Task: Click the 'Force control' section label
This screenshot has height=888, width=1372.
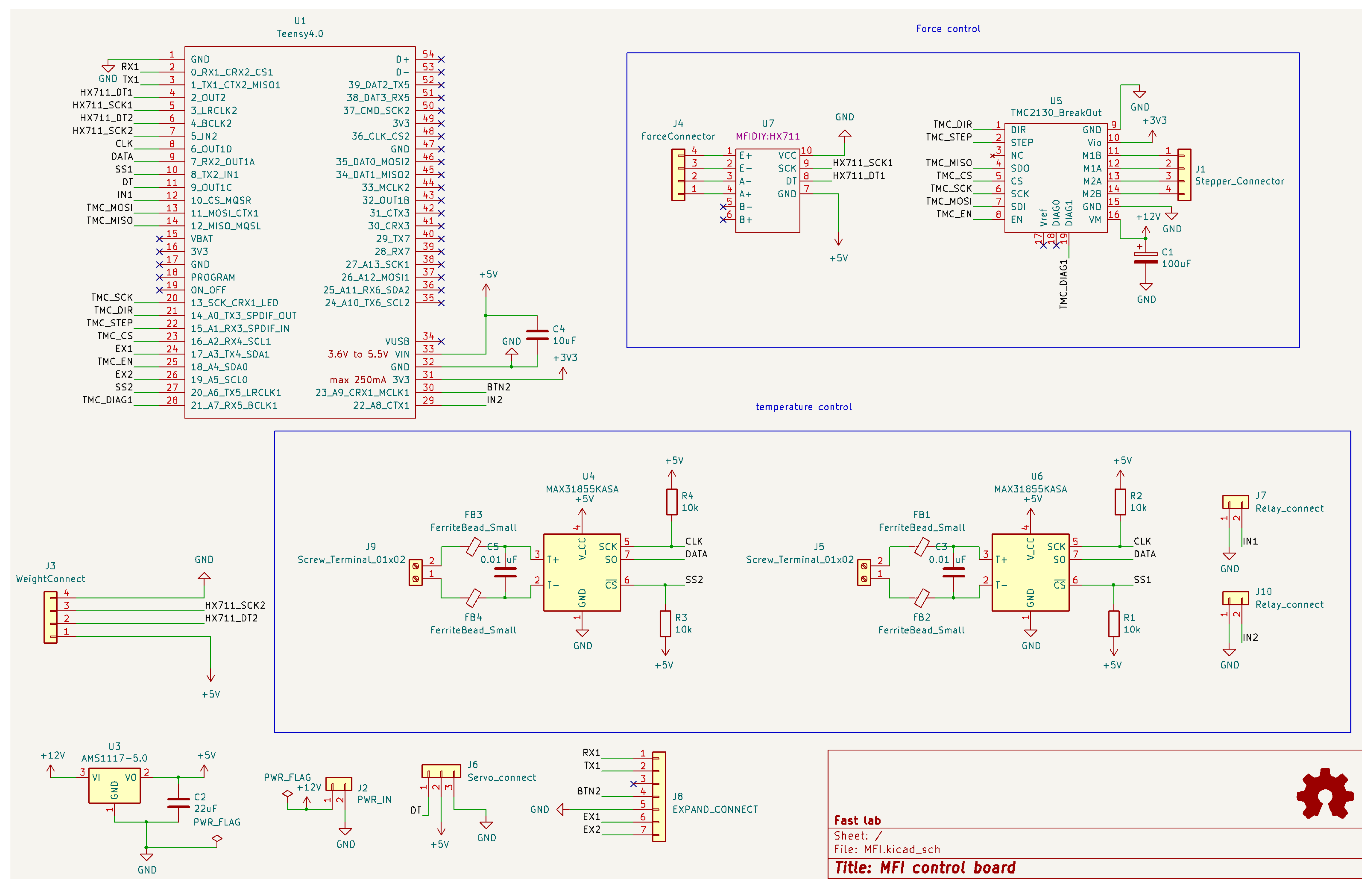Action: pos(948,29)
